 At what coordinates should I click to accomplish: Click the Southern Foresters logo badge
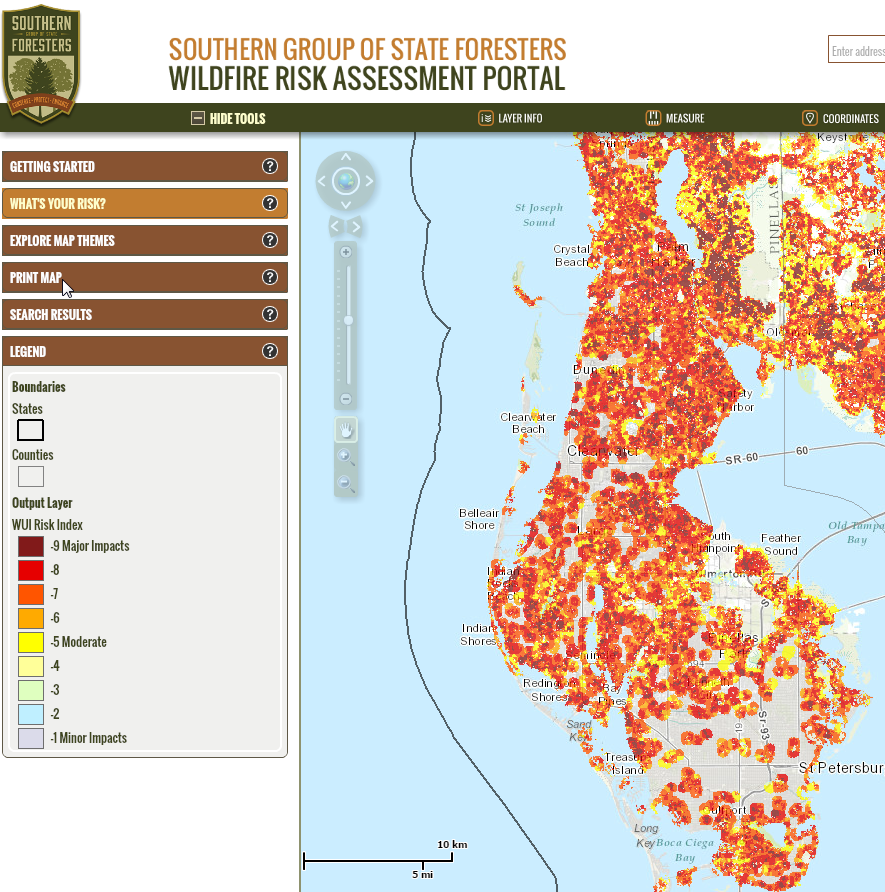[x=41, y=64]
